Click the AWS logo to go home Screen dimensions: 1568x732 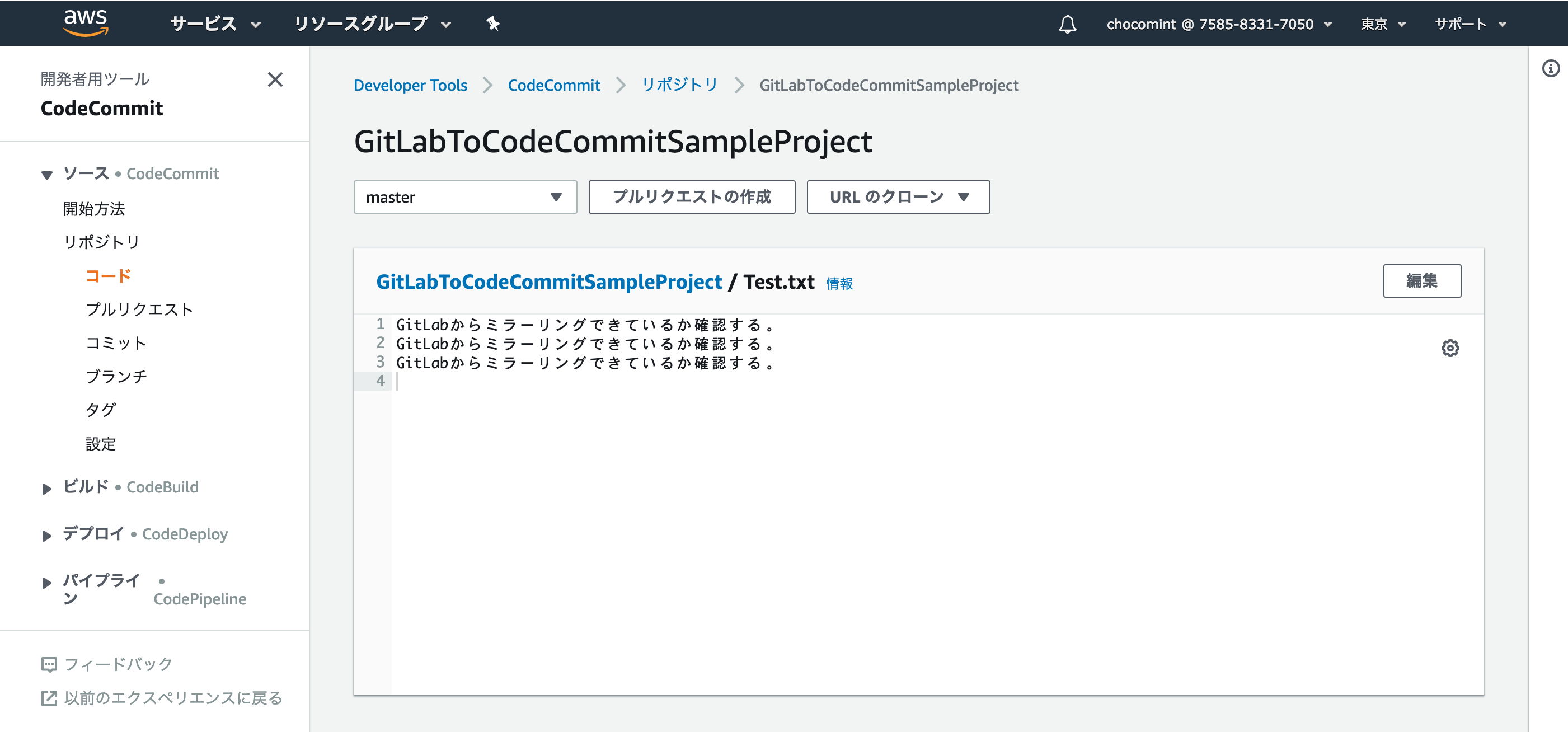coord(86,22)
